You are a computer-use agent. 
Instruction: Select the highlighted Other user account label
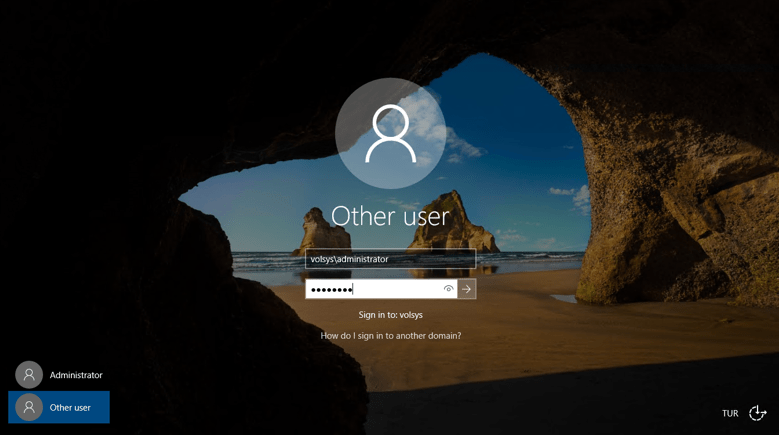click(x=70, y=408)
